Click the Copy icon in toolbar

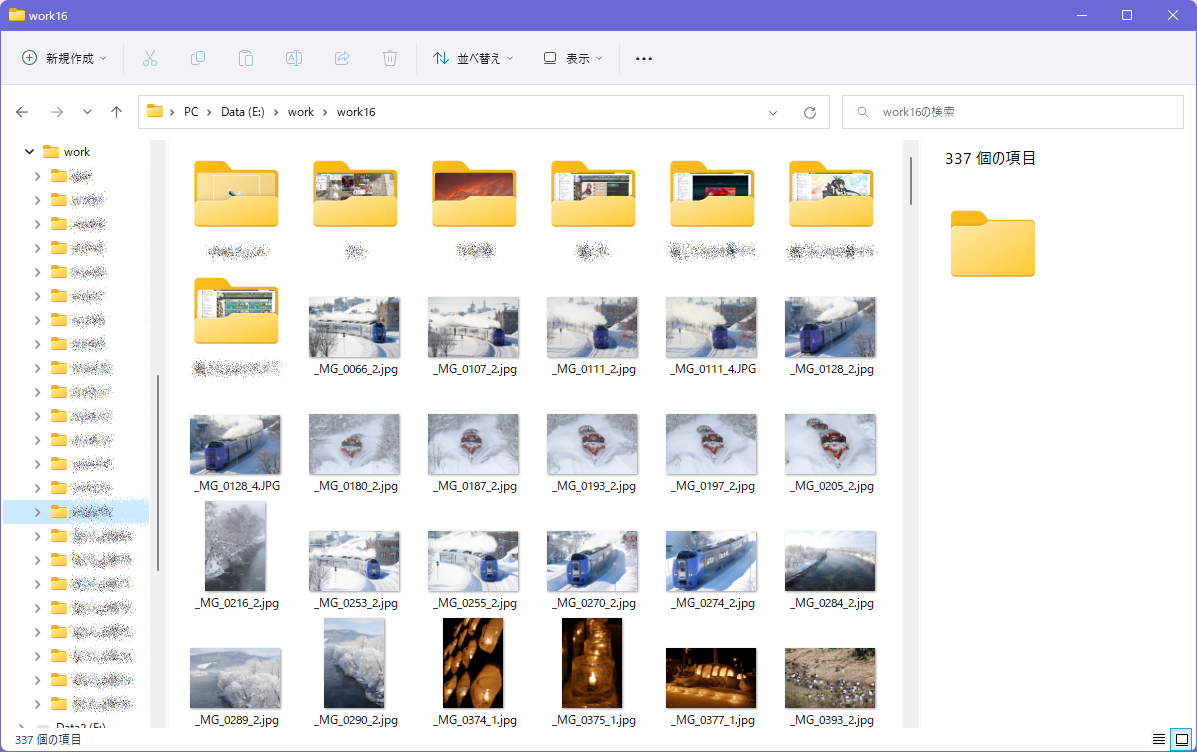click(198, 58)
